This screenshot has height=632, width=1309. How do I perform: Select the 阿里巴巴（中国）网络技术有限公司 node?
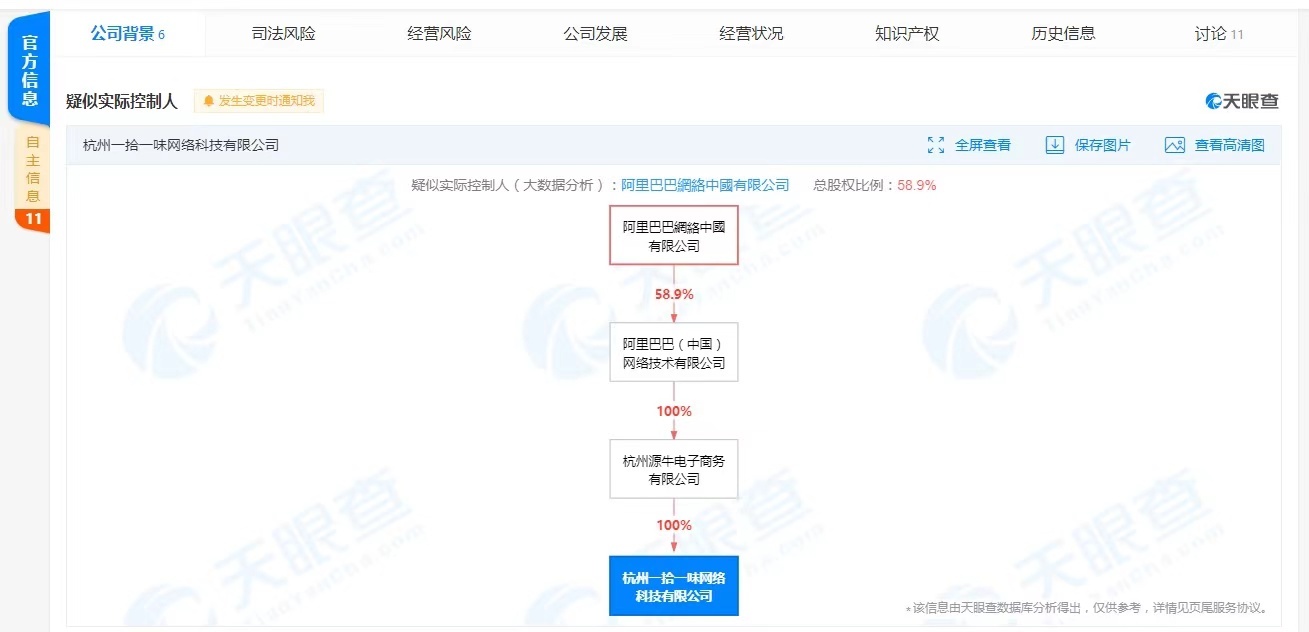click(674, 352)
